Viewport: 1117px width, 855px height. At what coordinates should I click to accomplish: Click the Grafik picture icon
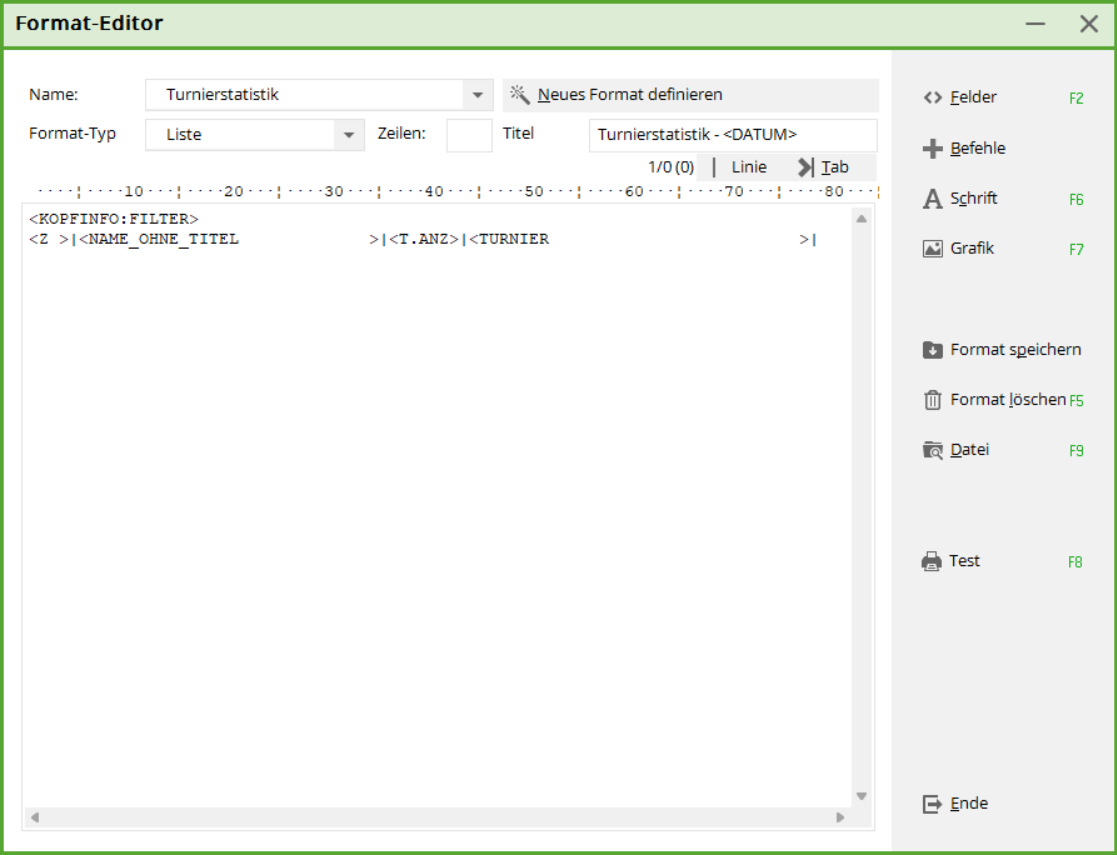pyautogui.click(x=932, y=249)
